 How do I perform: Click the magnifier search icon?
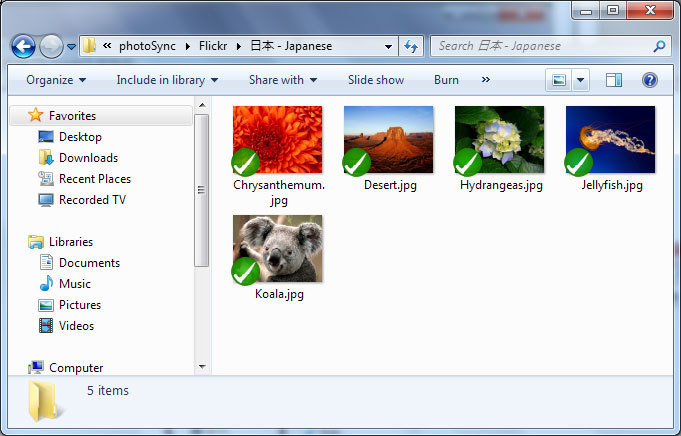(659, 46)
